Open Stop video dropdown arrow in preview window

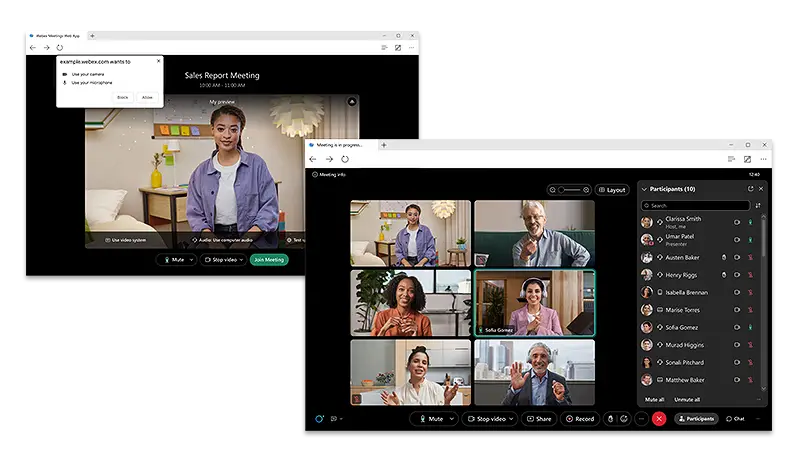point(241,260)
